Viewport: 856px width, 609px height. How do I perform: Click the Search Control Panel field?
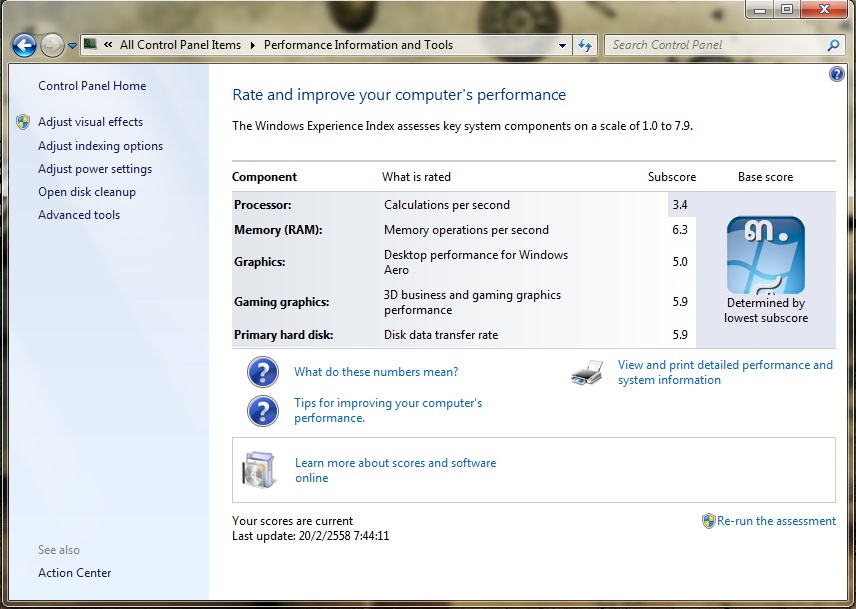click(715, 45)
